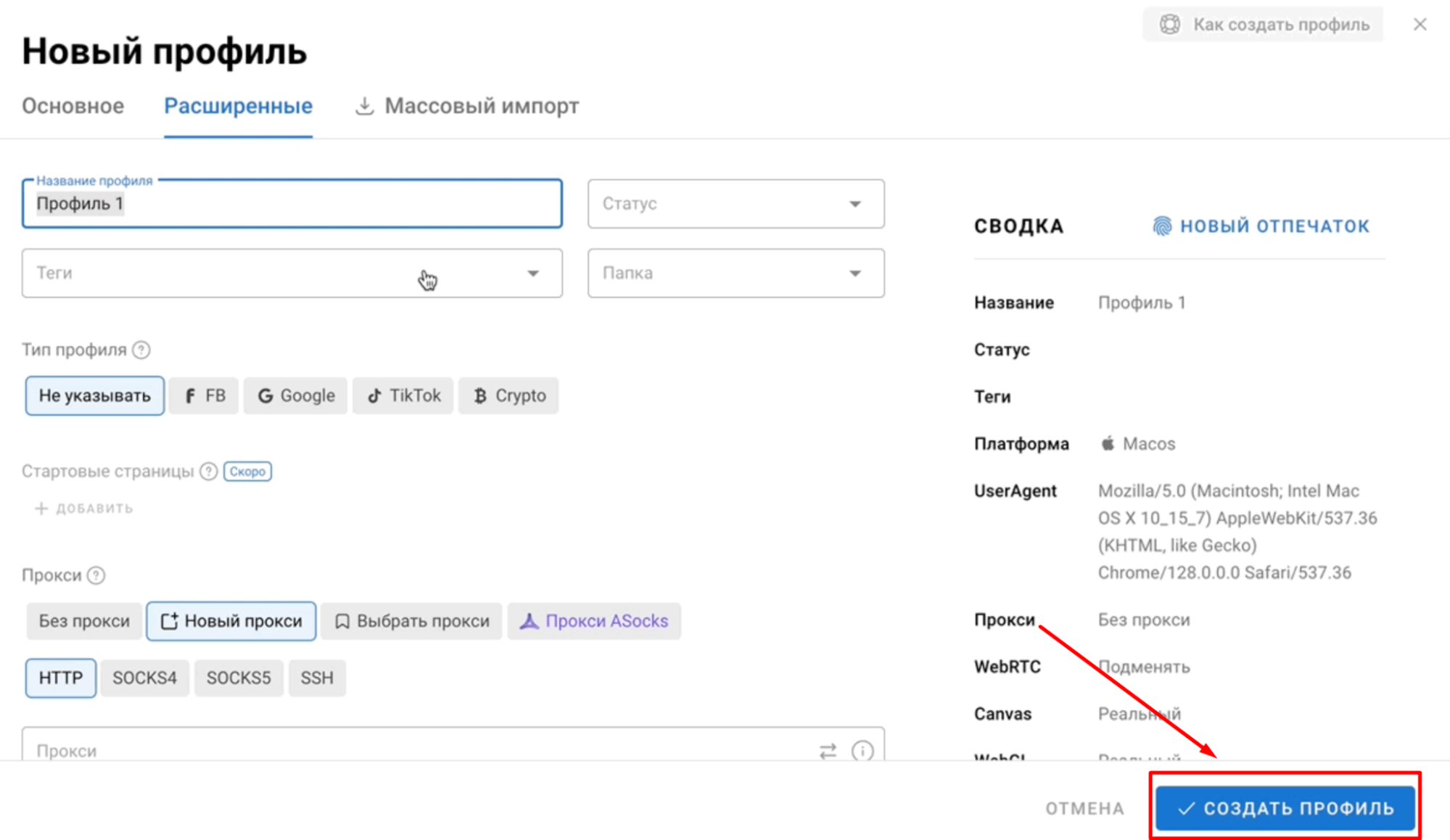Click the UserAgent value text in summary
1450x840 pixels.
pyautogui.click(x=1237, y=532)
